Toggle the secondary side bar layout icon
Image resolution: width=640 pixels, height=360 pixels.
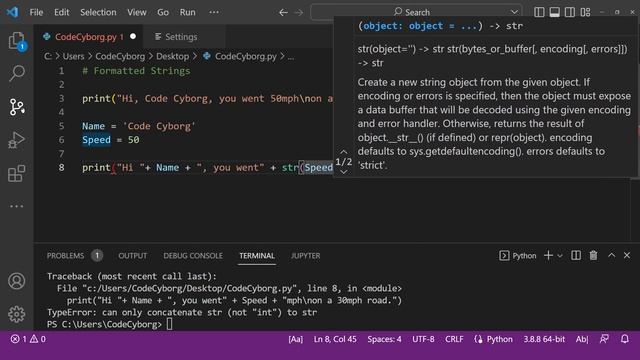[x=570, y=12]
